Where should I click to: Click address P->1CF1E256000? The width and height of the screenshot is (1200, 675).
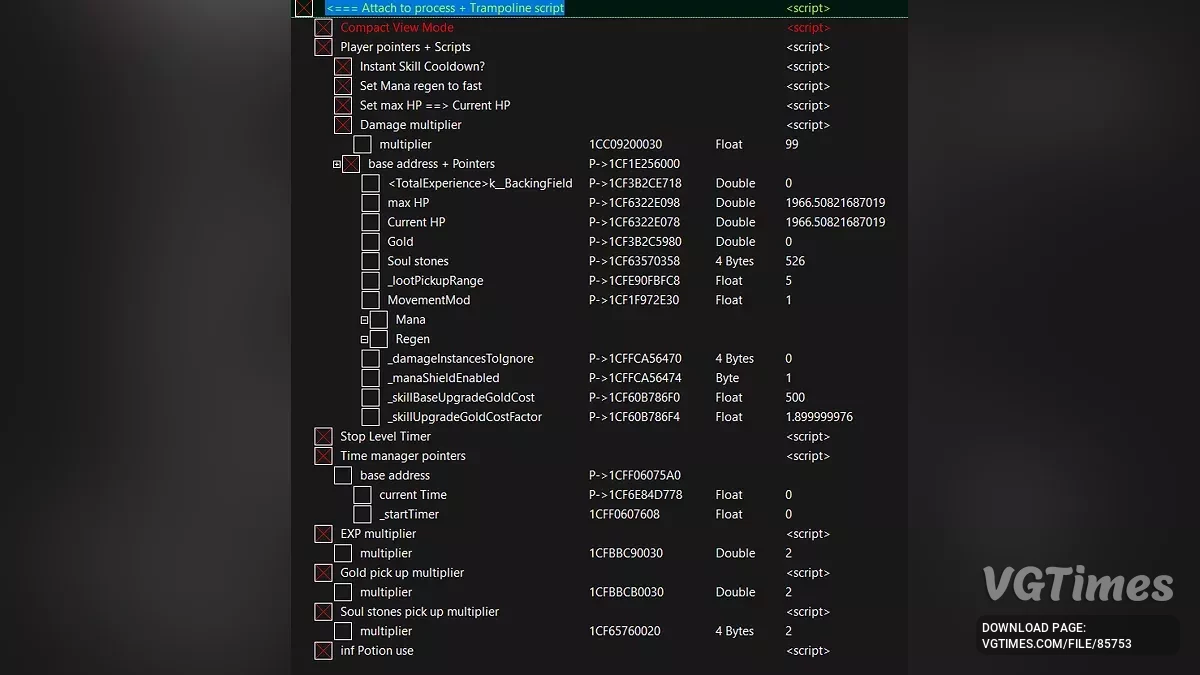click(634, 164)
